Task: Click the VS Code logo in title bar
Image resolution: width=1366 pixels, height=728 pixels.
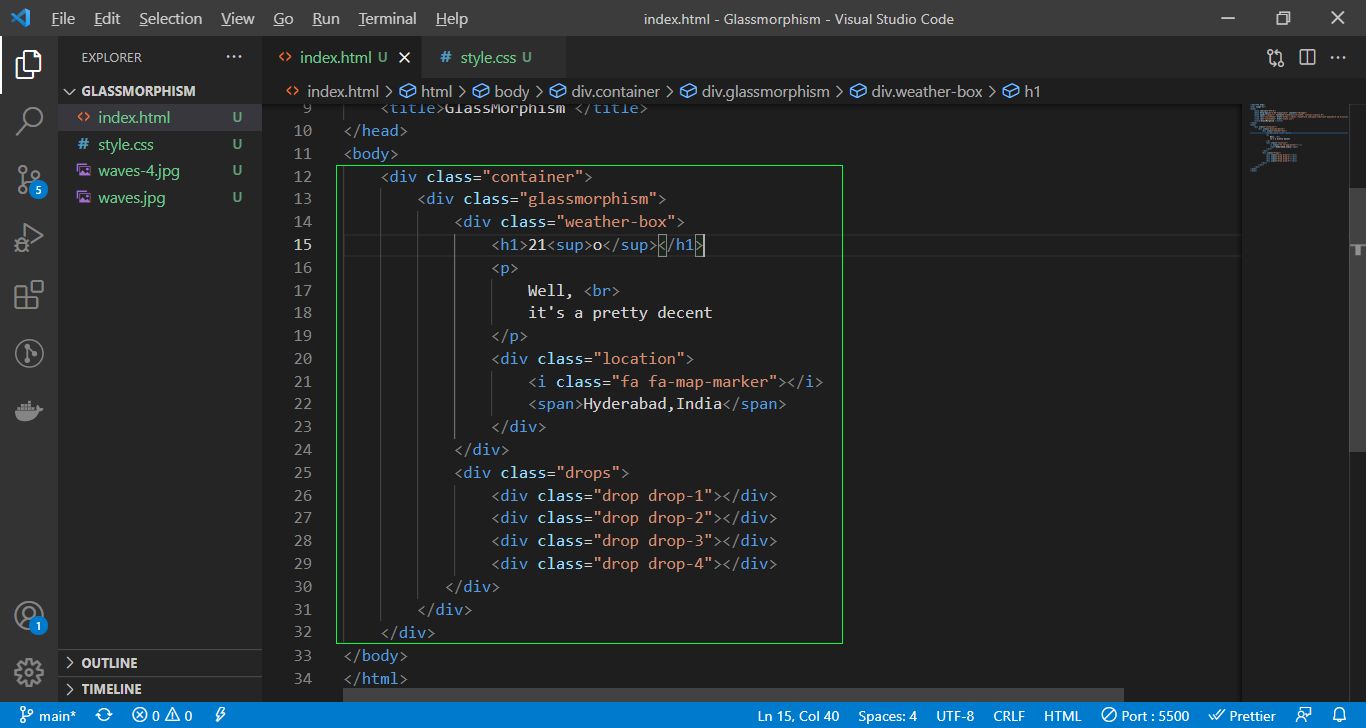Action: coord(22,19)
